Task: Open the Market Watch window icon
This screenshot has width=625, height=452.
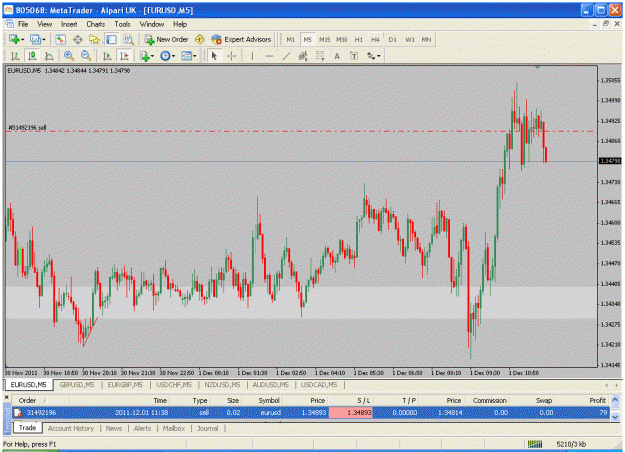Action: (x=60, y=39)
